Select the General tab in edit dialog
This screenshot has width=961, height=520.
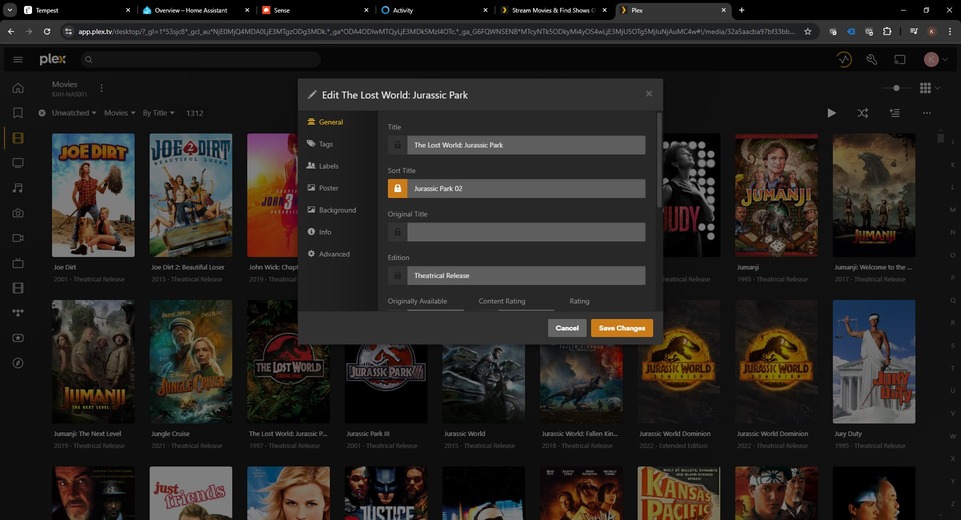[325, 122]
